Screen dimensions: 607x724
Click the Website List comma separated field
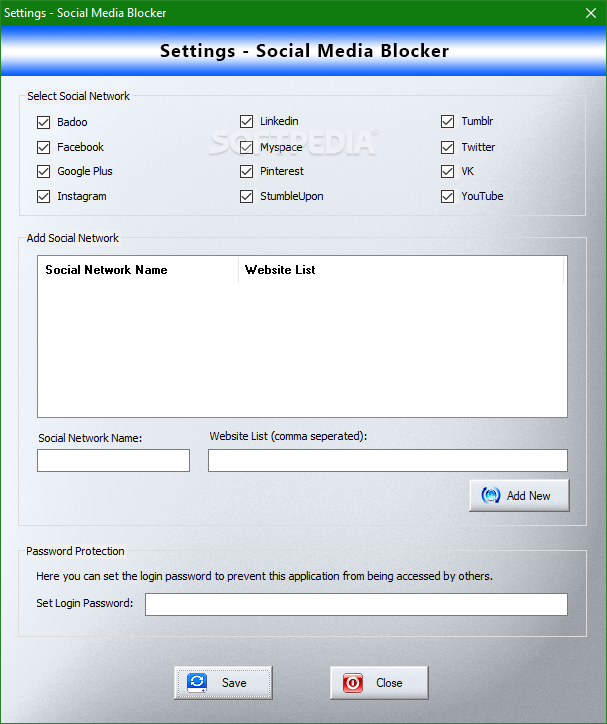388,460
